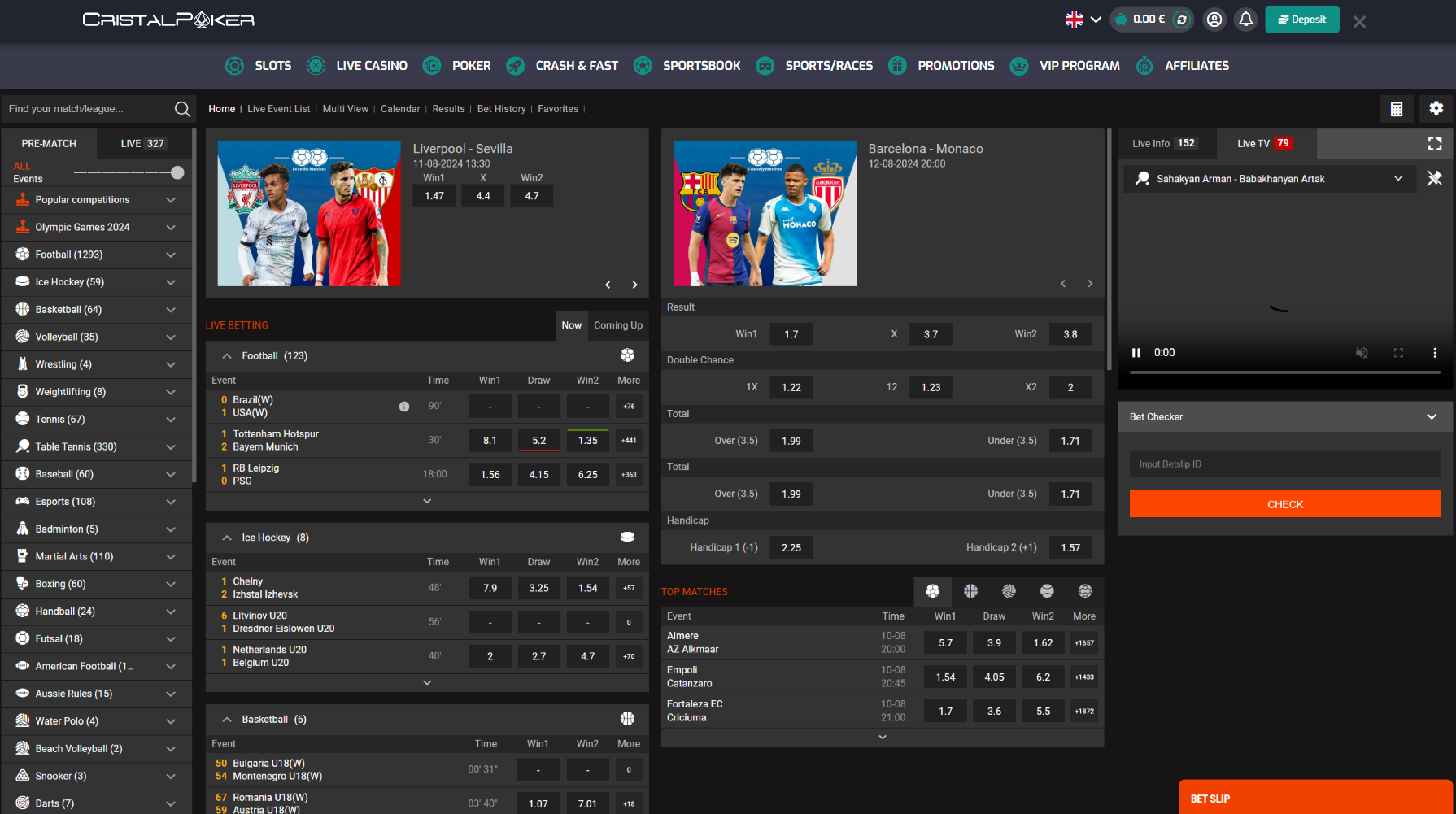This screenshot has height=814, width=1456.
Task: Click the search magnifier icon
Action: tap(182, 109)
